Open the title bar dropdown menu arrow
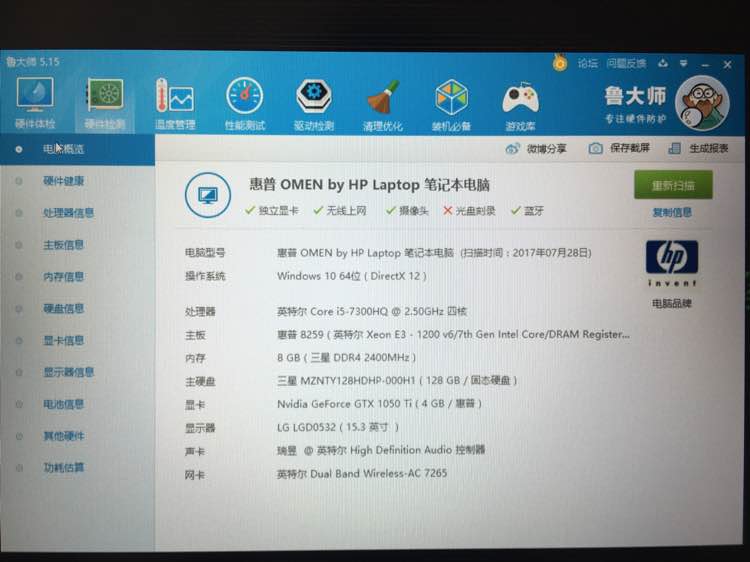This screenshot has width=750, height=562. pyautogui.click(x=684, y=63)
